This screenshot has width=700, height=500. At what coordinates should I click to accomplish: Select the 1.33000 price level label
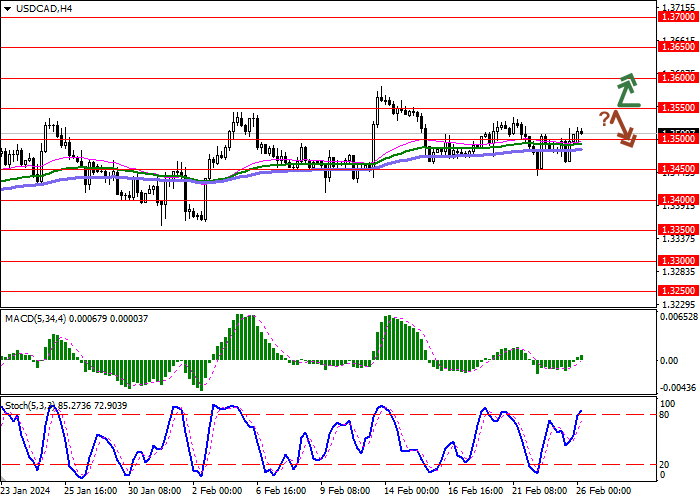(679, 261)
